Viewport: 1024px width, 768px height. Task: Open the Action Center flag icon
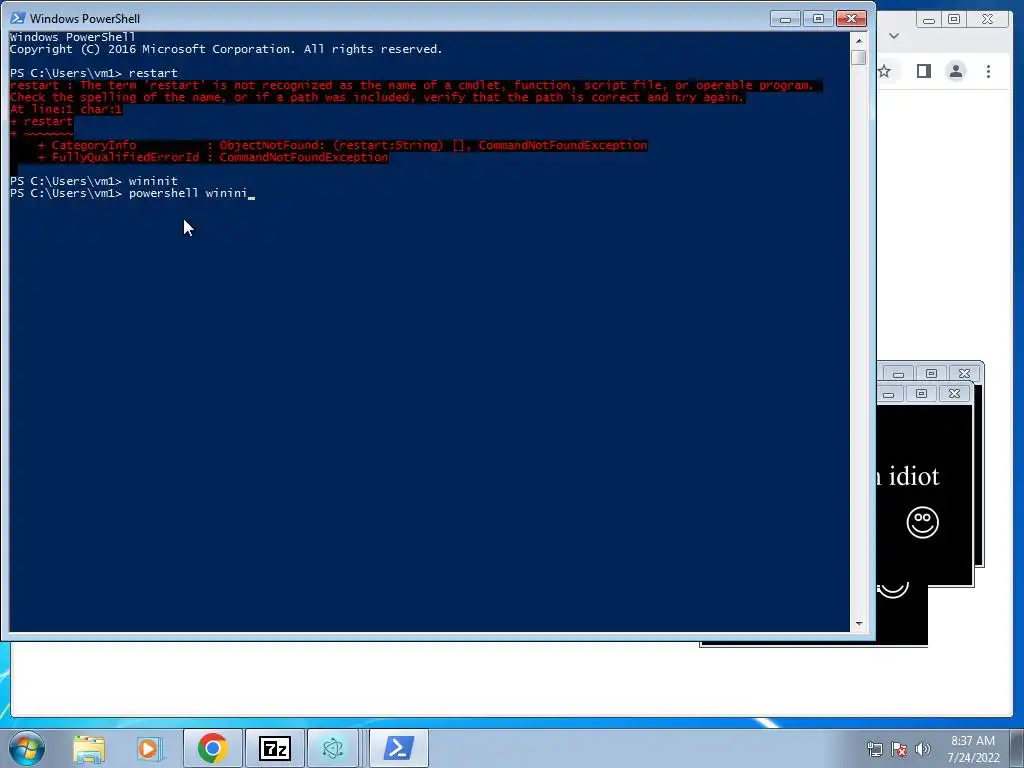click(x=899, y=749)
